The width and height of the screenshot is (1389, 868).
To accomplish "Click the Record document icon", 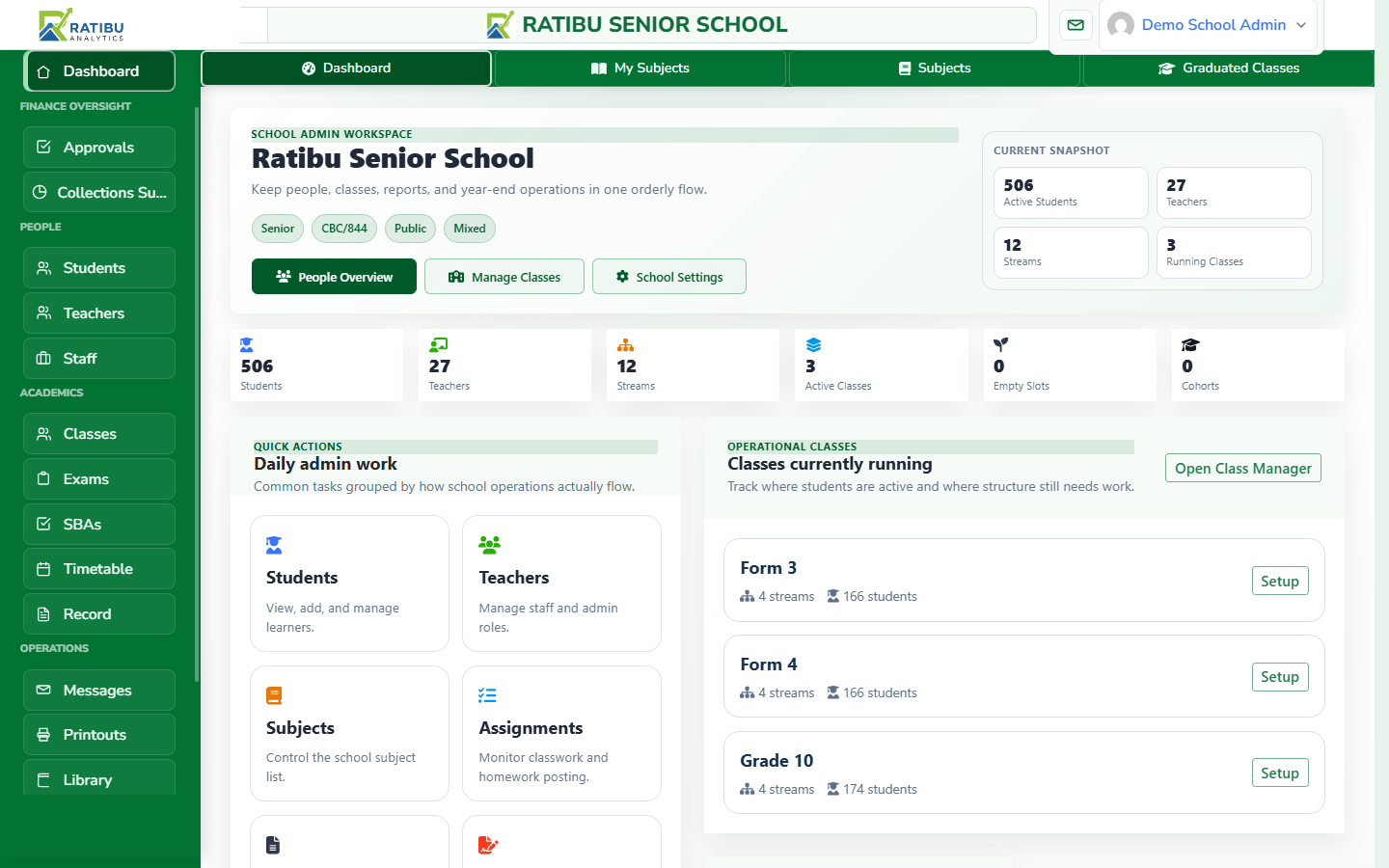I will (x=43, y=614).
